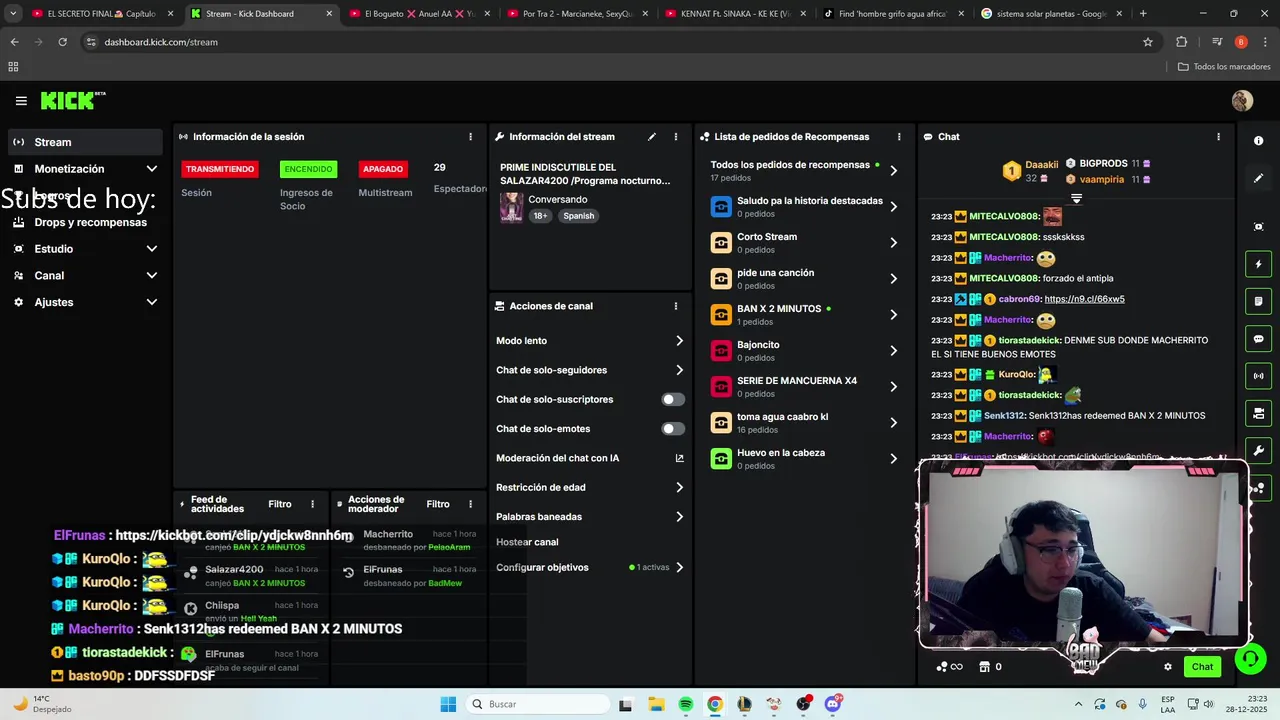Edit stream info with pencil icon
Screen dimensions: 1280x720
[652, 137]
